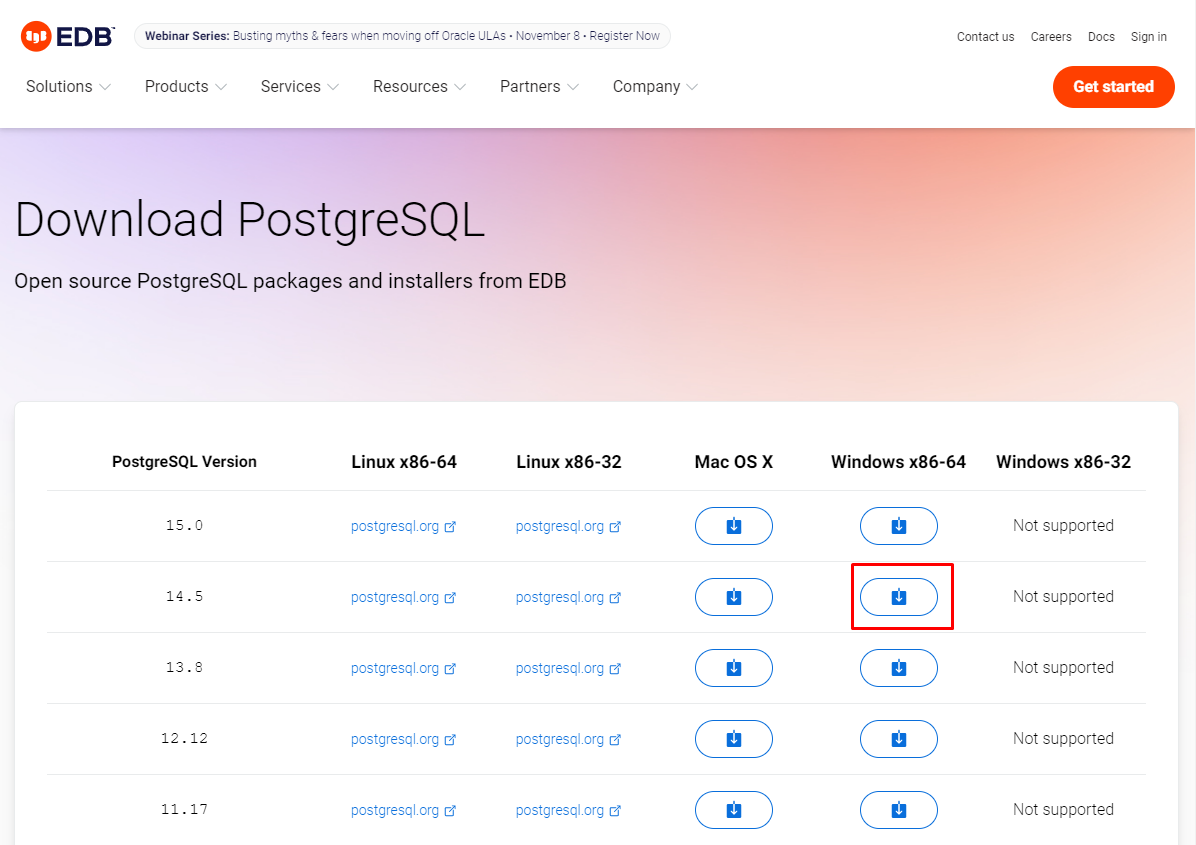The image size is (1196, 845).
Task: Click the '14.5' version cell
Action: 185,596
